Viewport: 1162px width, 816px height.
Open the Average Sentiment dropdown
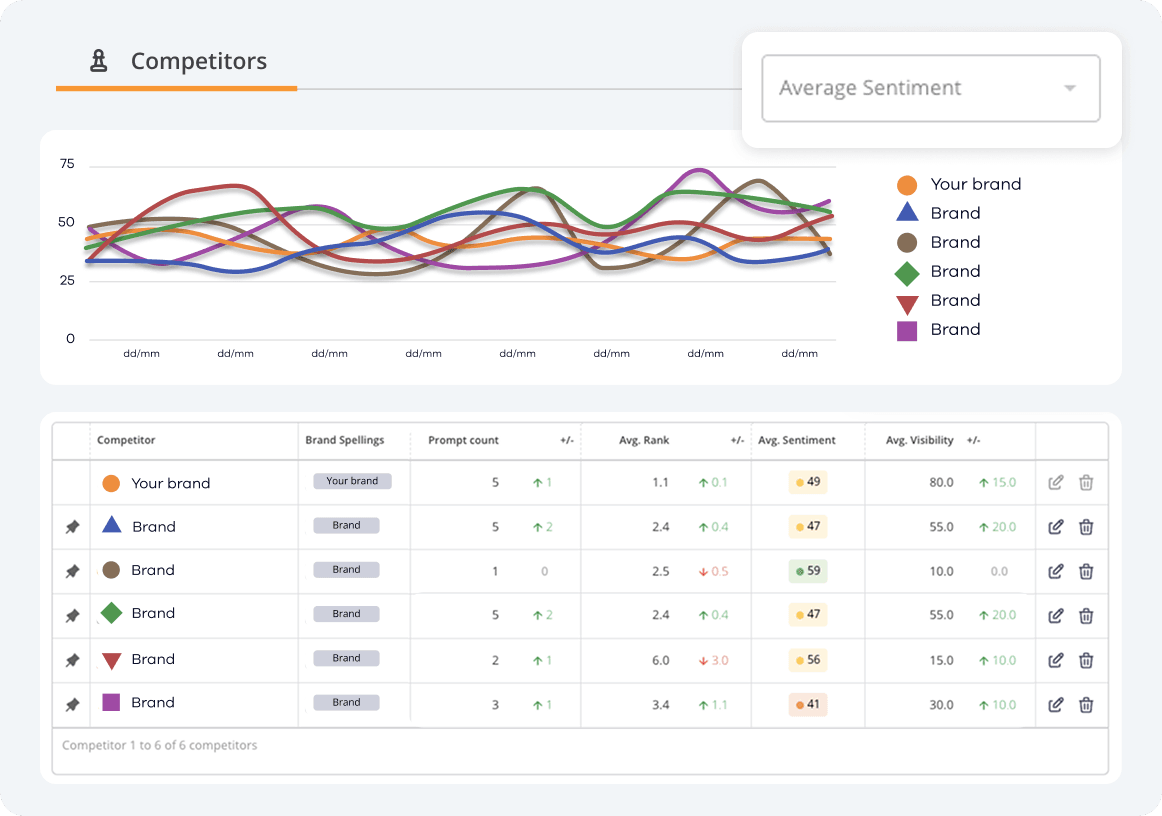point(930,88)
